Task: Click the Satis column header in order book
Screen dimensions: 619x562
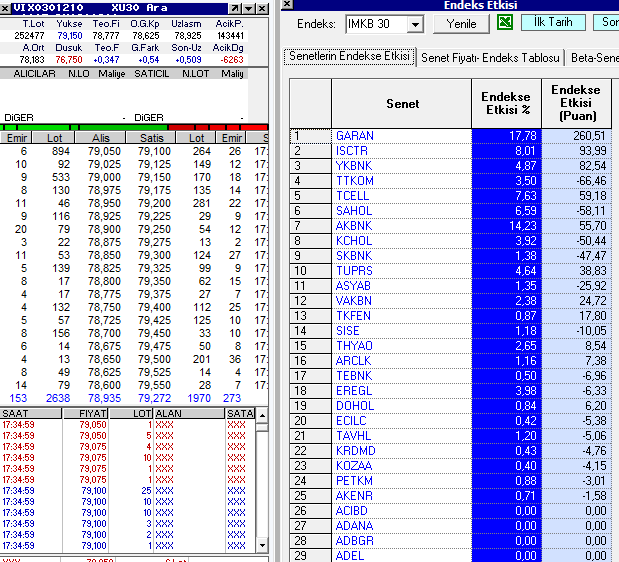Action: [152, 138]
